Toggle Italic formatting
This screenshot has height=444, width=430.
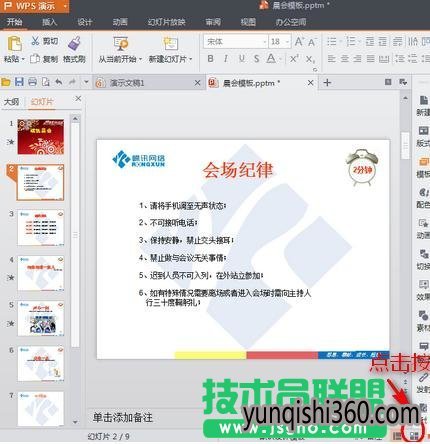tap(226, 59)
